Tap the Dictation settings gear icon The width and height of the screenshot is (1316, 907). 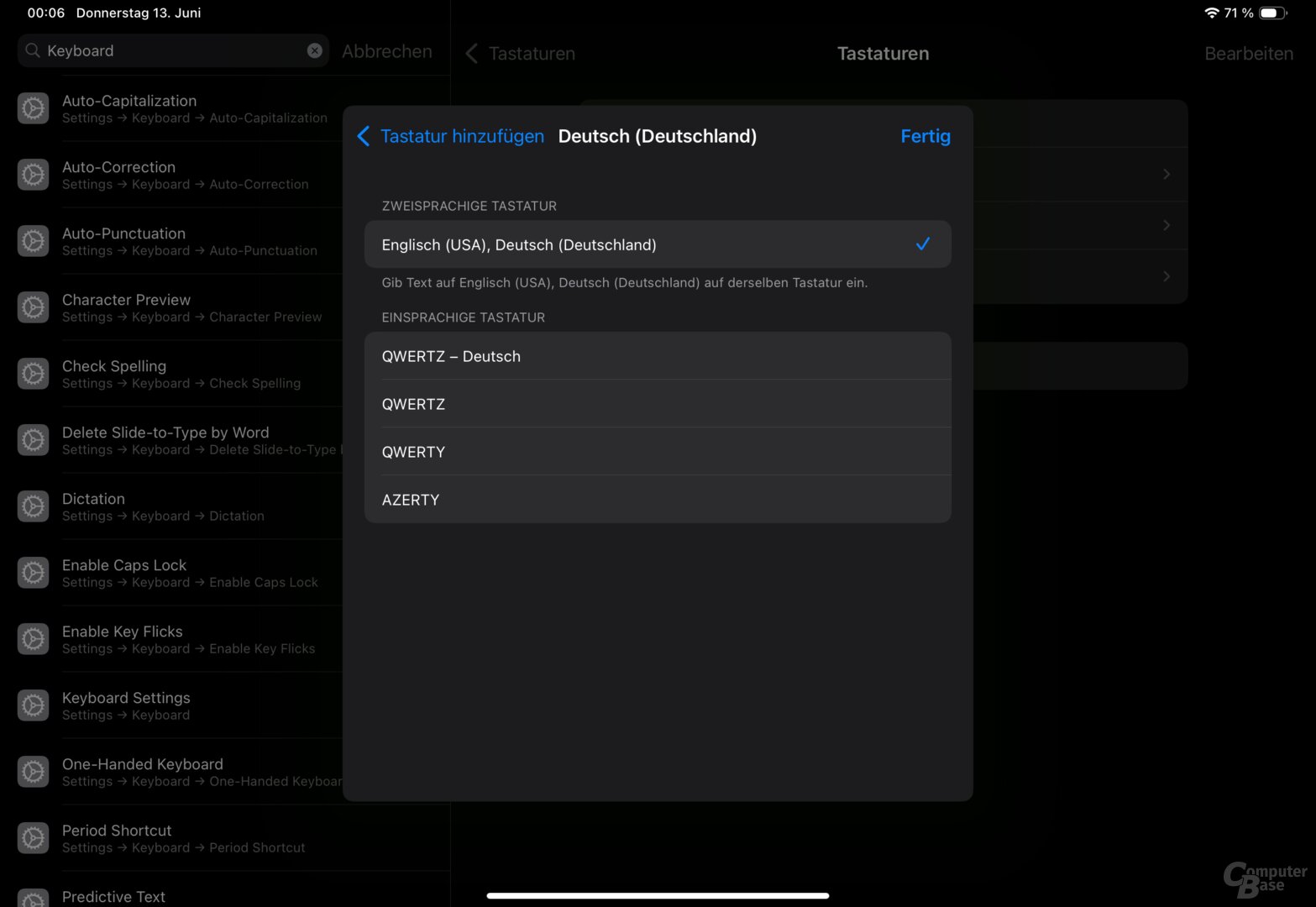pyautogui.click(x=34, y=506)
